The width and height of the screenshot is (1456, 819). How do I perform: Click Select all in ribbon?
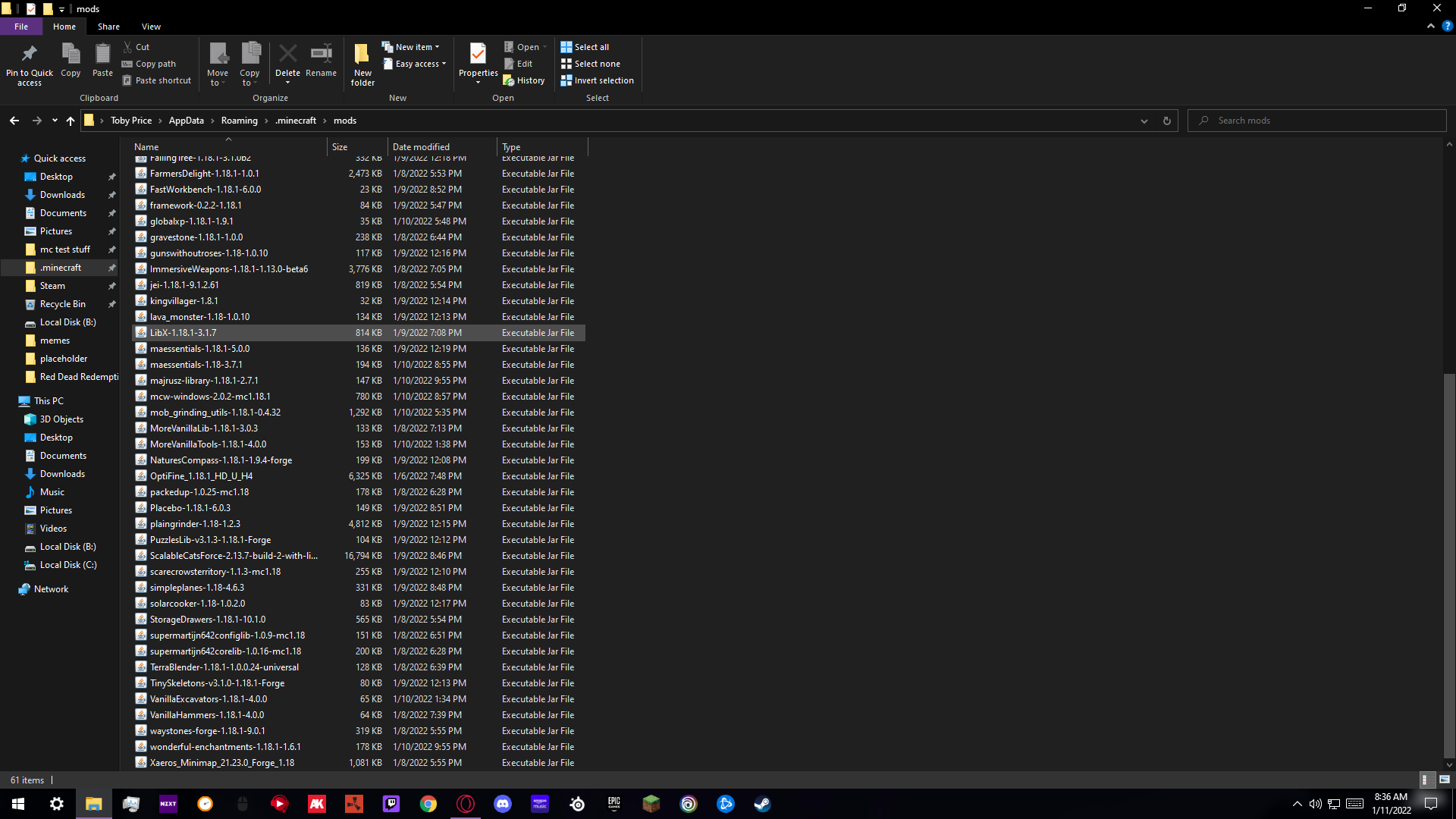click(x=585, y=47)
